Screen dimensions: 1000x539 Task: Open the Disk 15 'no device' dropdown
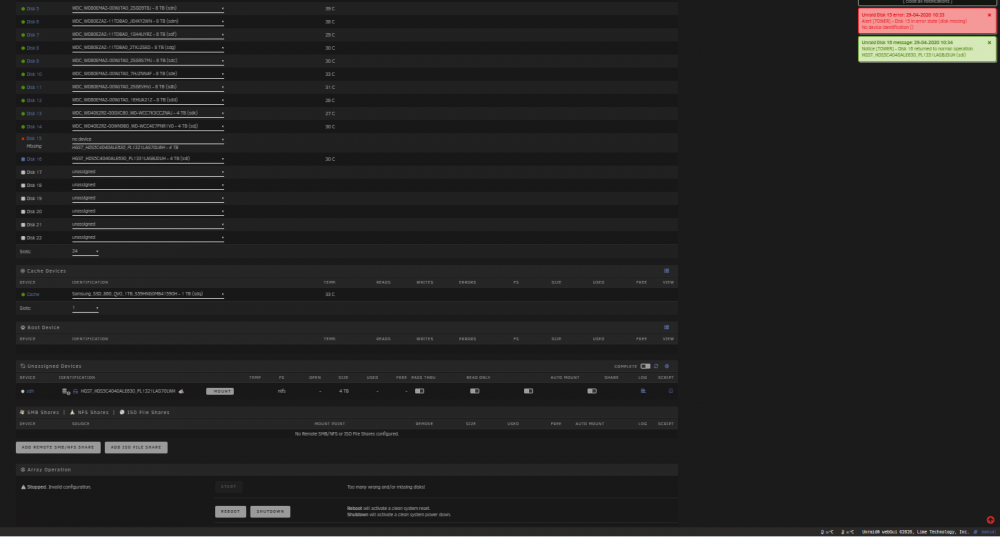(x=148, y=140)
